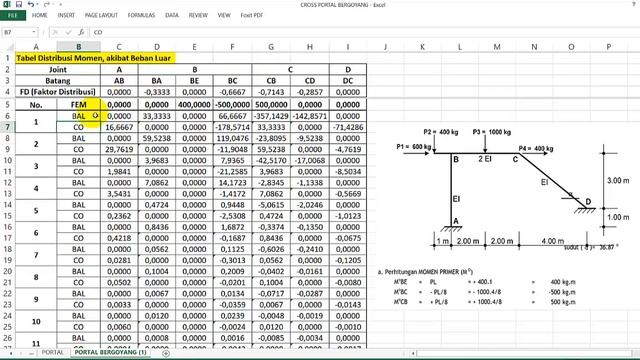The width and height of the screenshot is (640, 360).
Task: Click the Joint label cell
Action: coord(58,70)
